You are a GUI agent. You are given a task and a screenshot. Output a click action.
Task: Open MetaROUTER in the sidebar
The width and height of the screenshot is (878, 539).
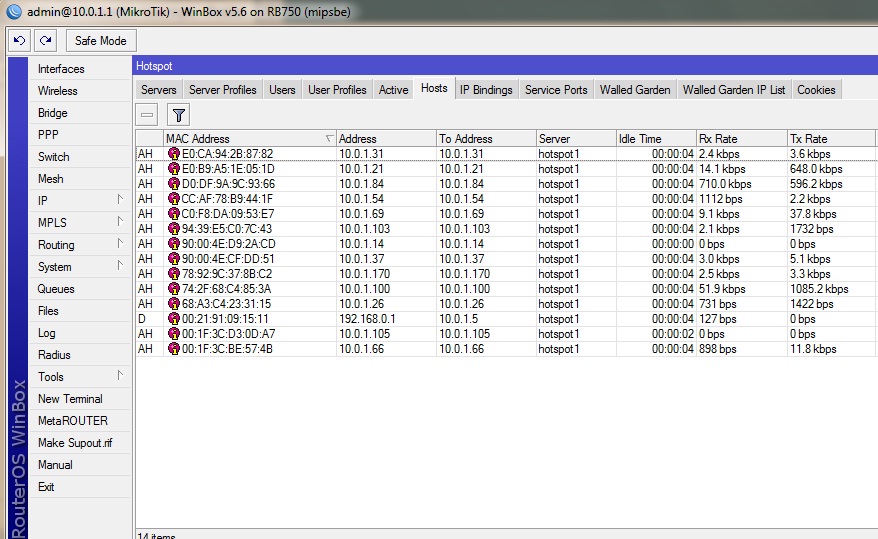point(80,421)
